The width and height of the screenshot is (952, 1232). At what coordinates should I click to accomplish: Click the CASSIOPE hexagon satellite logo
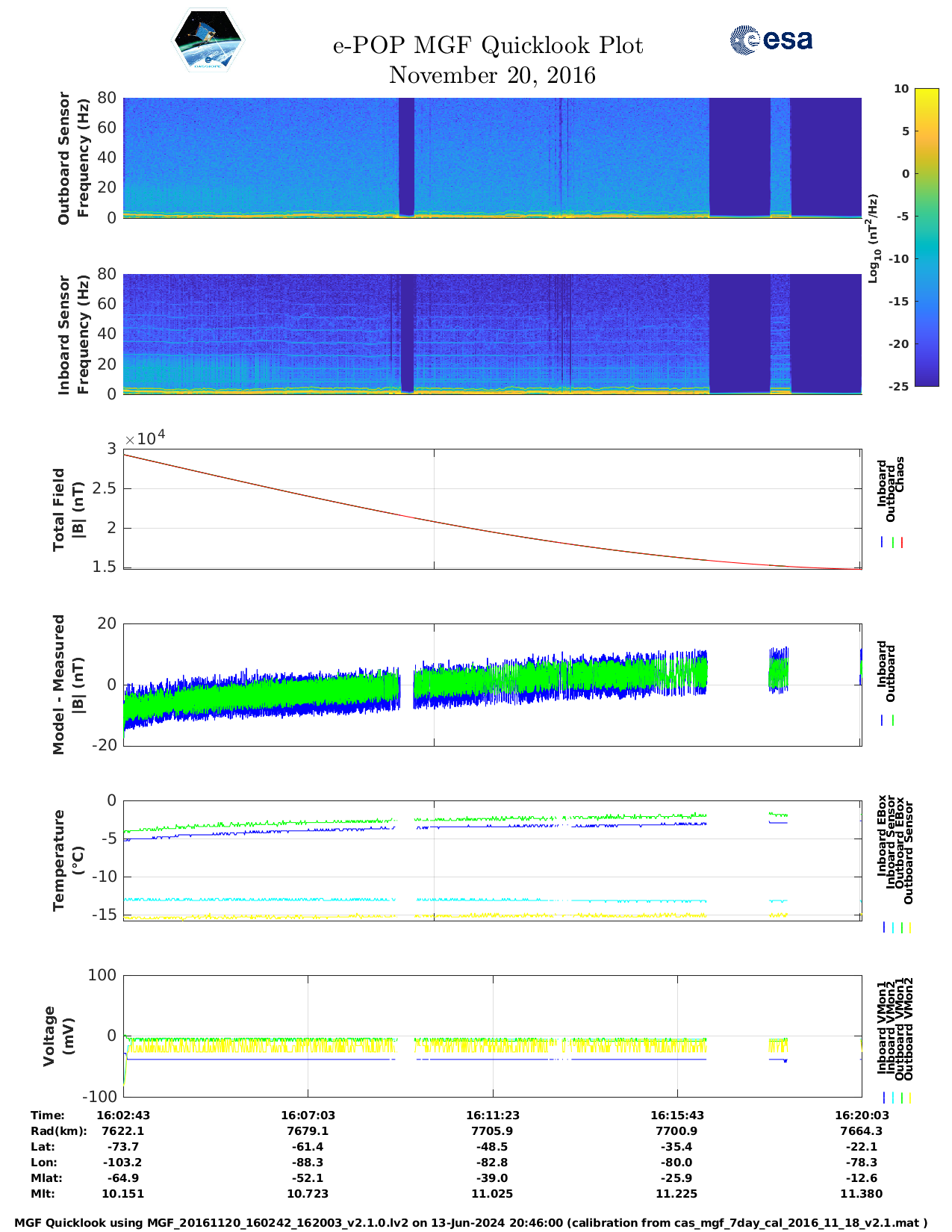[208, 41]
